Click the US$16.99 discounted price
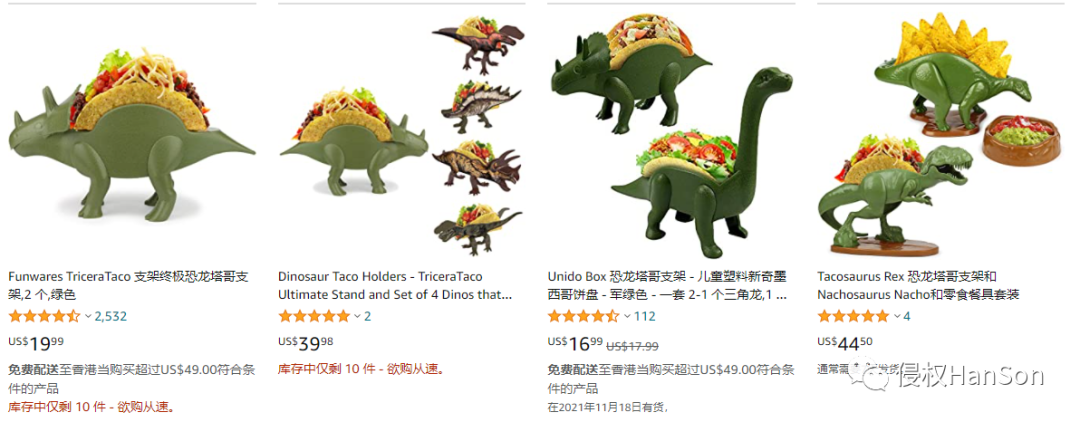Viewport: 1080px width, 422px height. (575, 342)
